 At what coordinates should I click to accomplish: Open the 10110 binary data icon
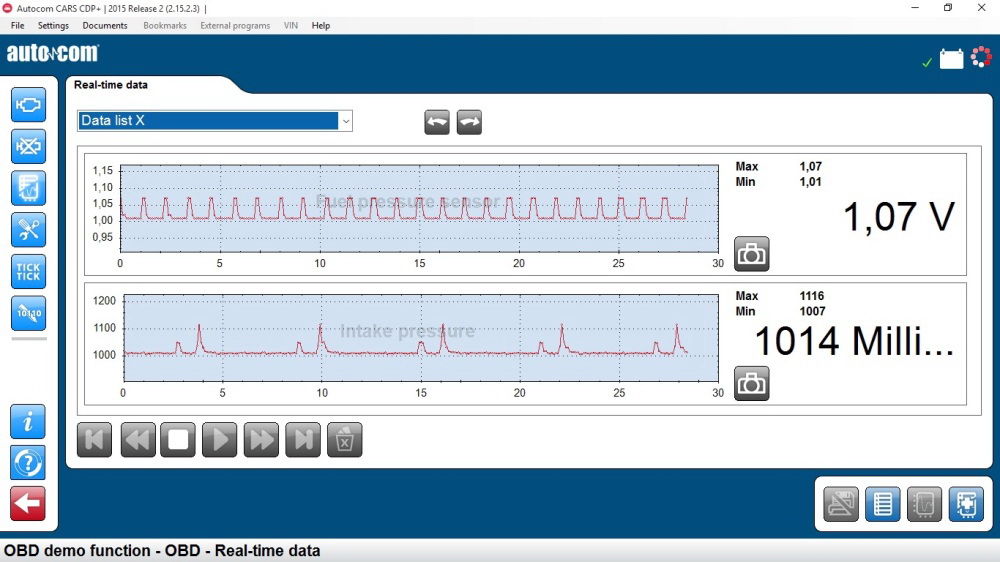pos(28,313)
